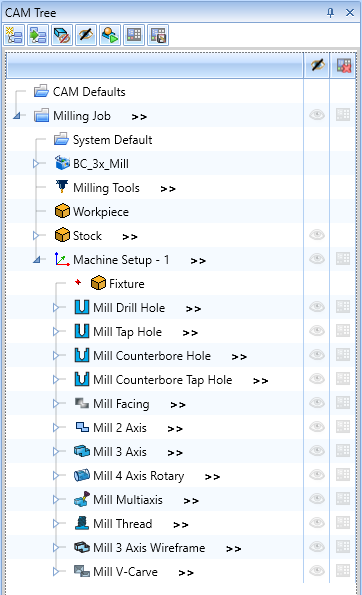Expand the Mill Counterbore Hole node

(x=56, y=356)
